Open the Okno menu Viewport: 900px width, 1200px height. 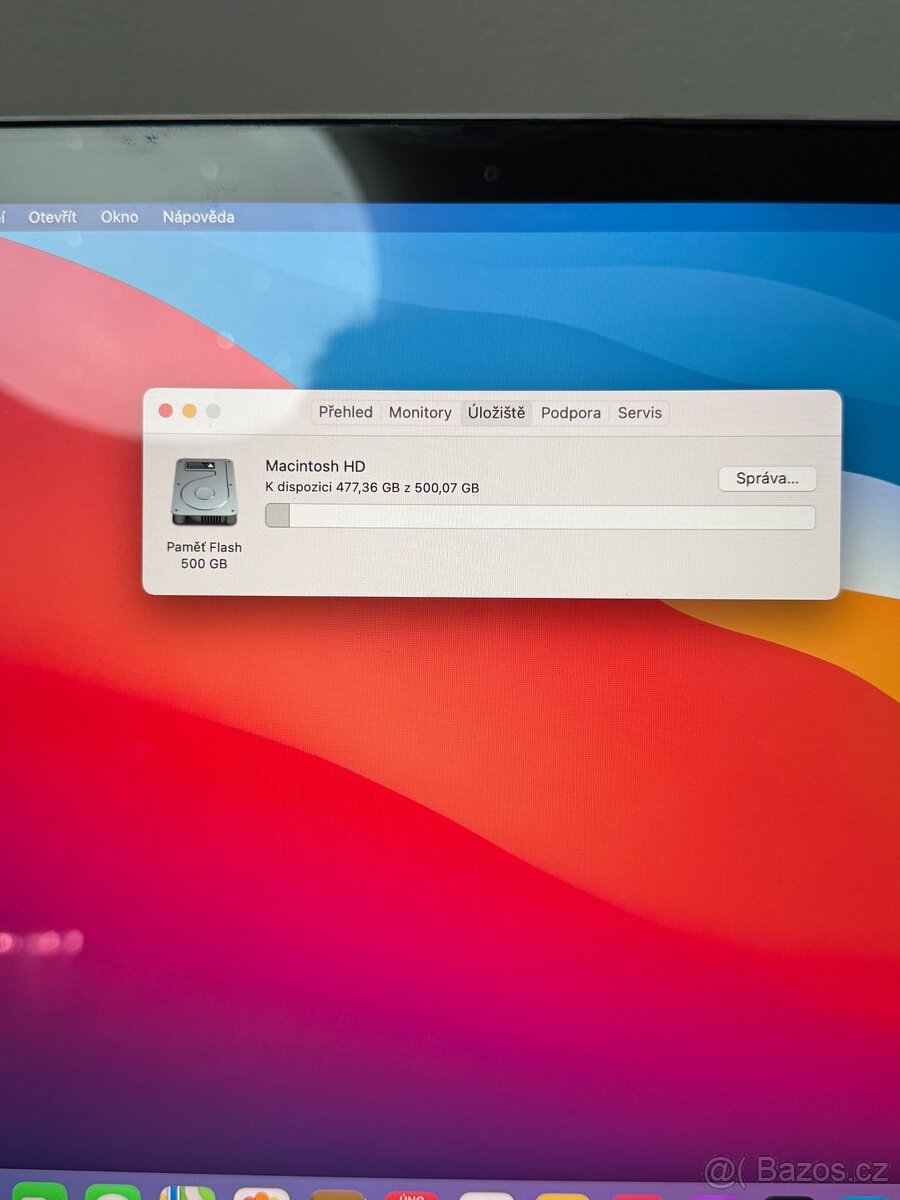tap(119, 216)
